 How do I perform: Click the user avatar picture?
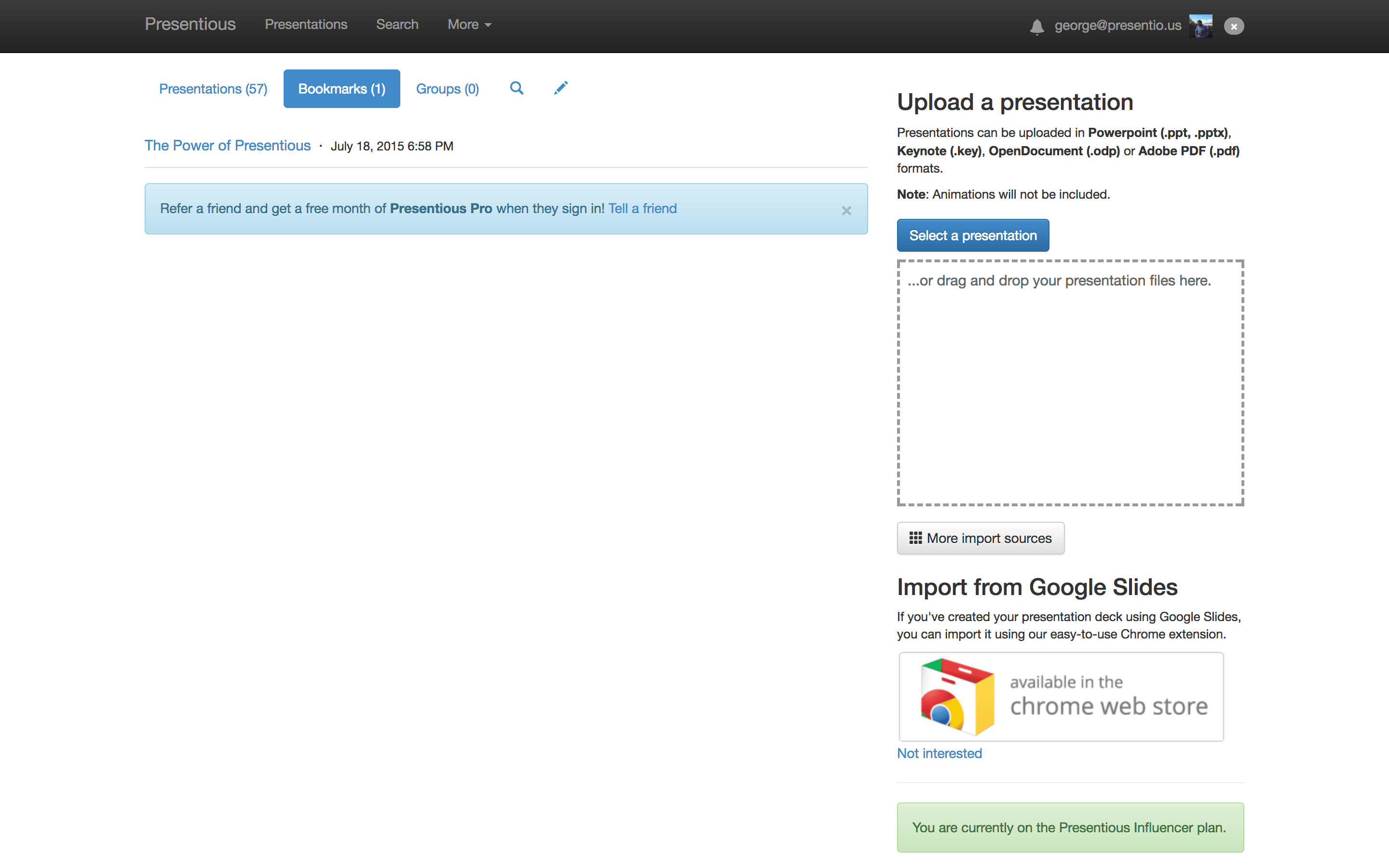pyautogui.click(x=1200, y=26)
